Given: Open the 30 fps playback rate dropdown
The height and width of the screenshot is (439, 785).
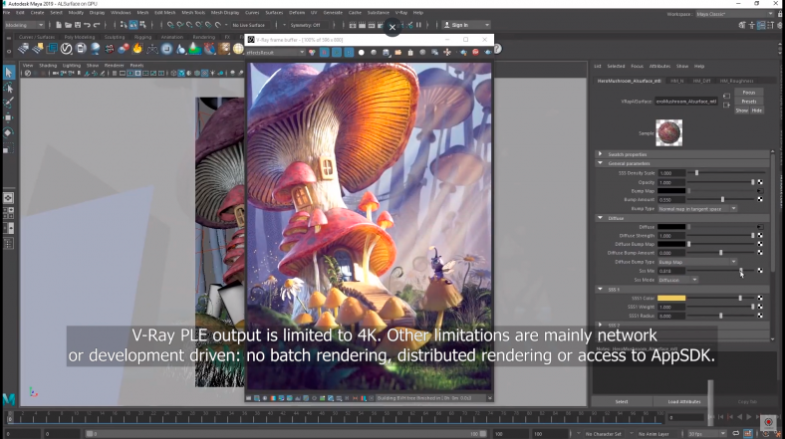Looking at the screenshot, I should [x=707, y=433].
